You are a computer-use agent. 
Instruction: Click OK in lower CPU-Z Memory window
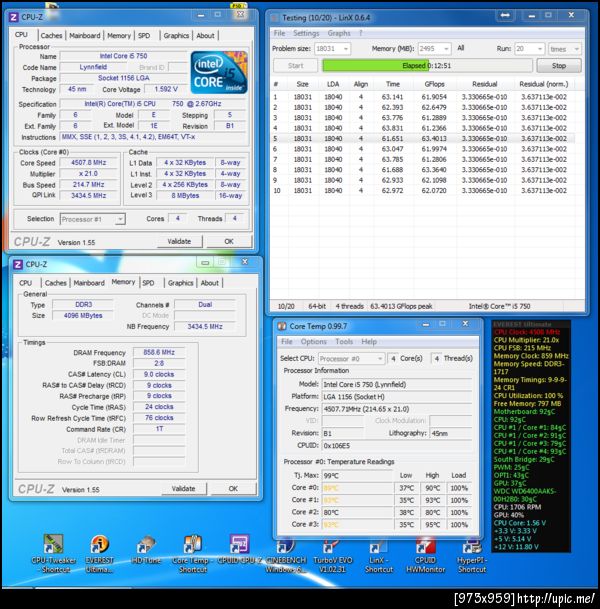[233, 489]
